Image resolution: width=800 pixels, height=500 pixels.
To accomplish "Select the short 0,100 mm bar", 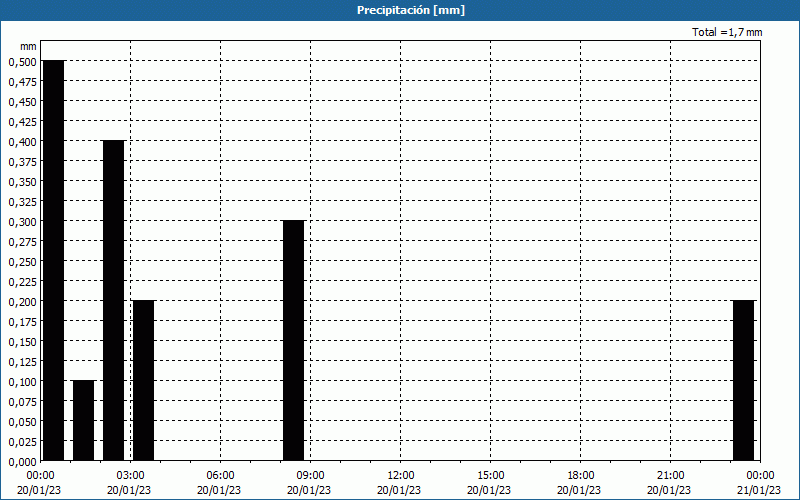I will click(84, 421).
